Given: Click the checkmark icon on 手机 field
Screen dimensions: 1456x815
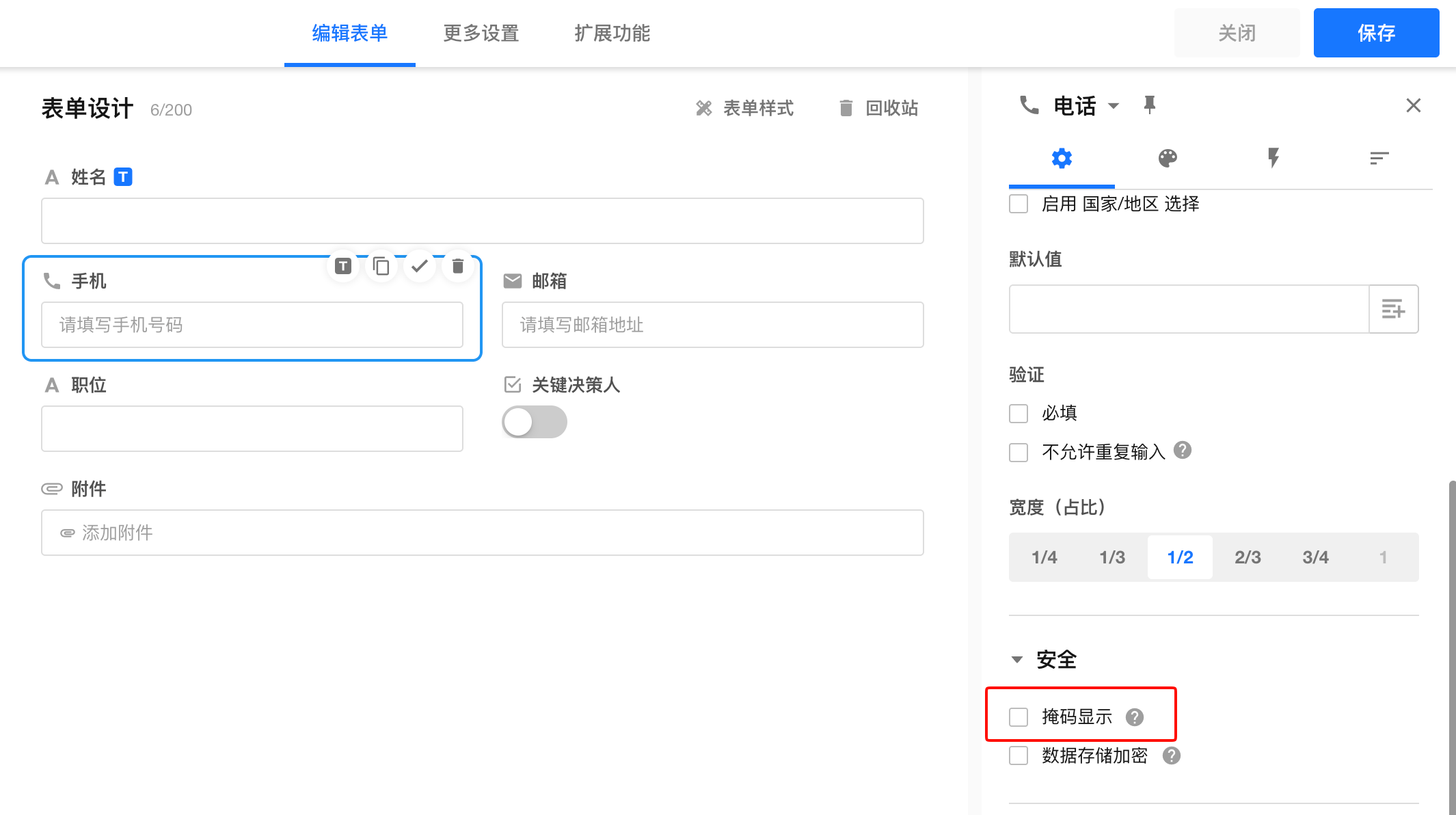Looking at the screenshot, I should click(x=420, y=266).
